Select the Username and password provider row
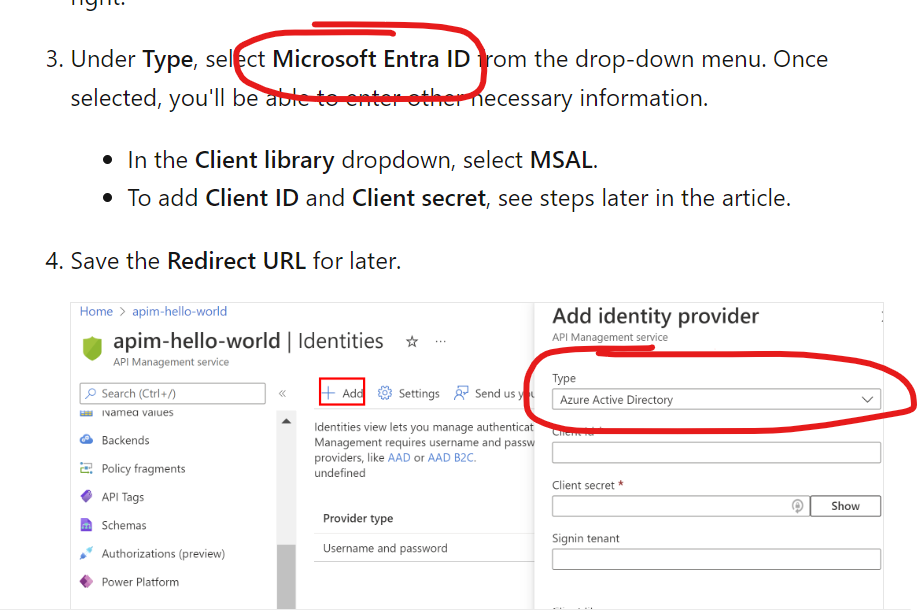The height and width of the screenshot is (610, 919). 424,548
